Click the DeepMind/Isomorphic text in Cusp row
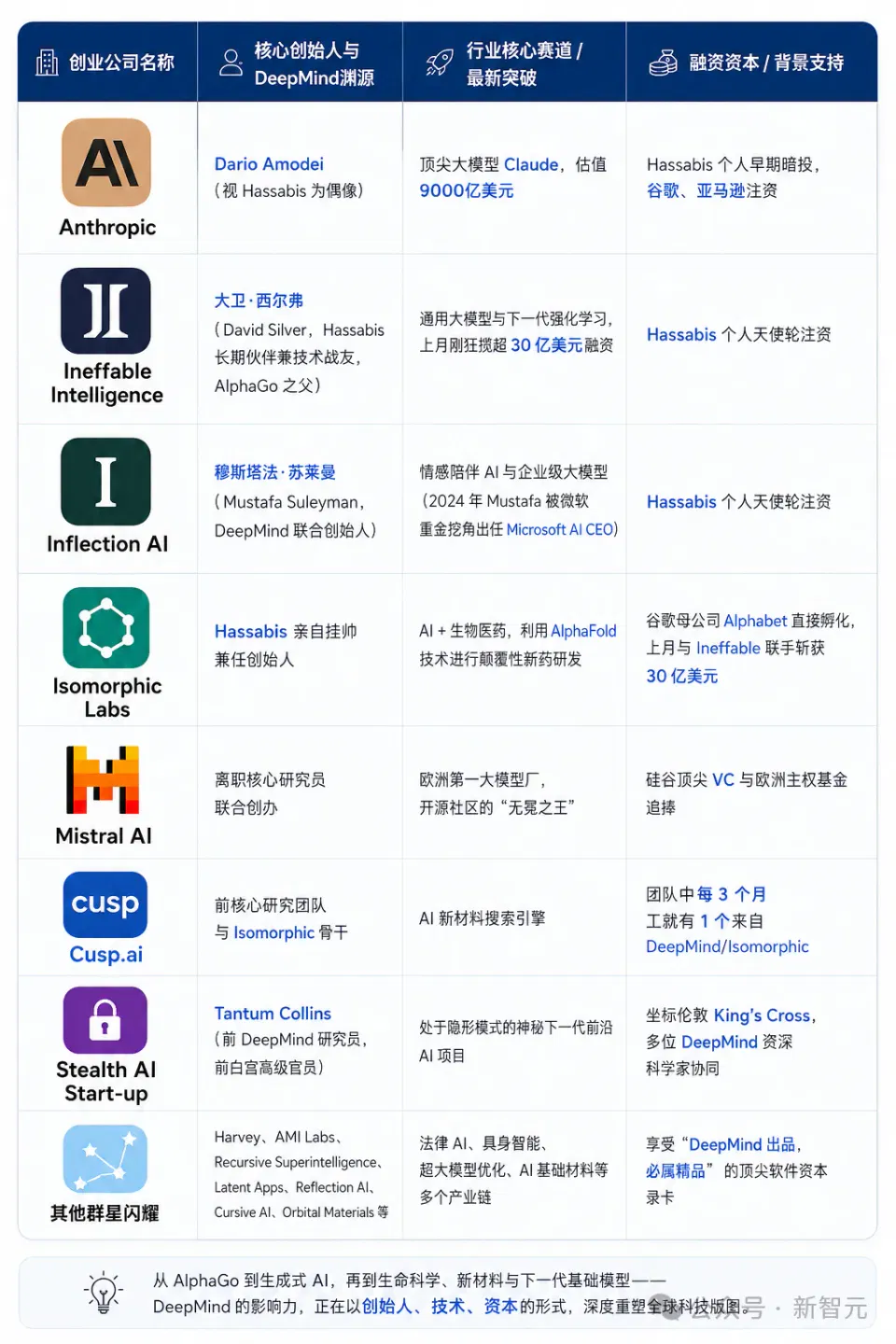 pyautogui.click(x=727, y=947)
